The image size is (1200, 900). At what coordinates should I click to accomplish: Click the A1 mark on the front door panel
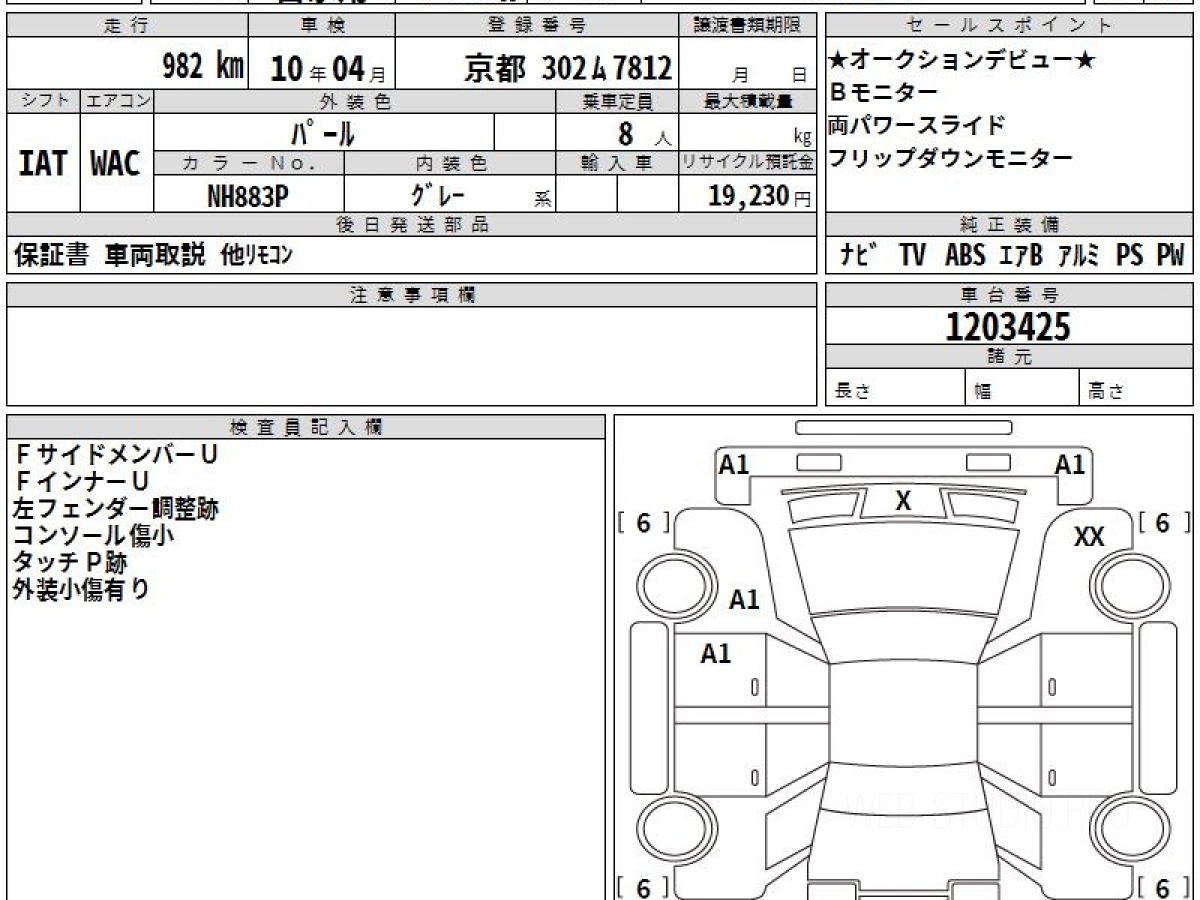tap(715, 654)
